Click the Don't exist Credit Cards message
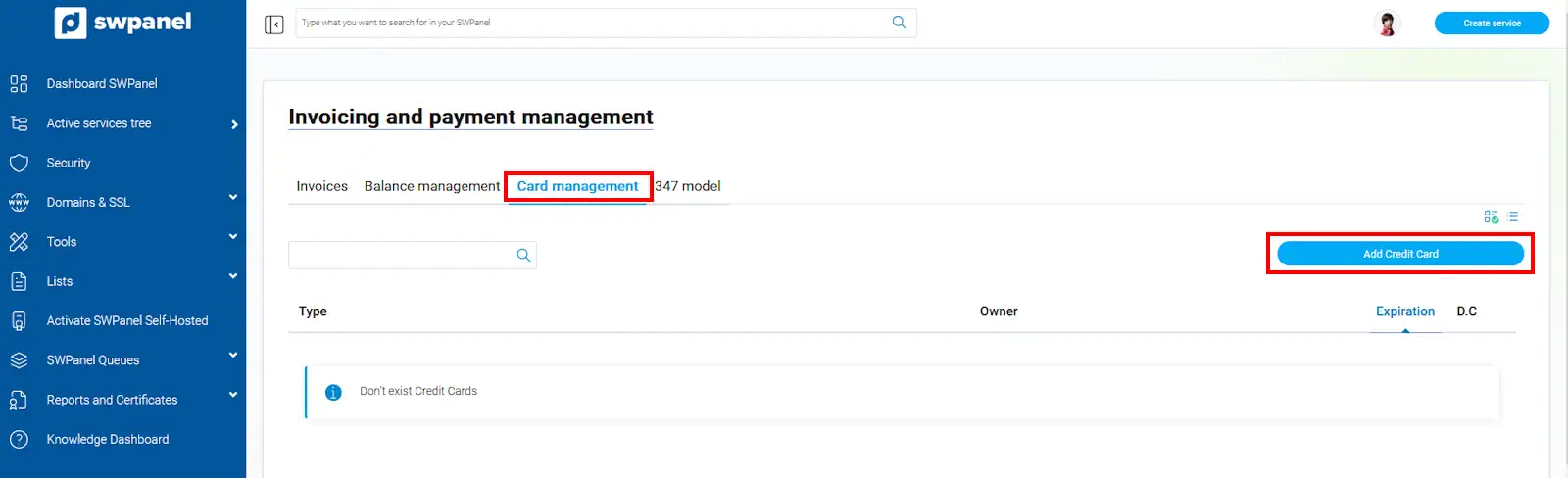Viewport: 1568px width, 478px height. (418, 391)
